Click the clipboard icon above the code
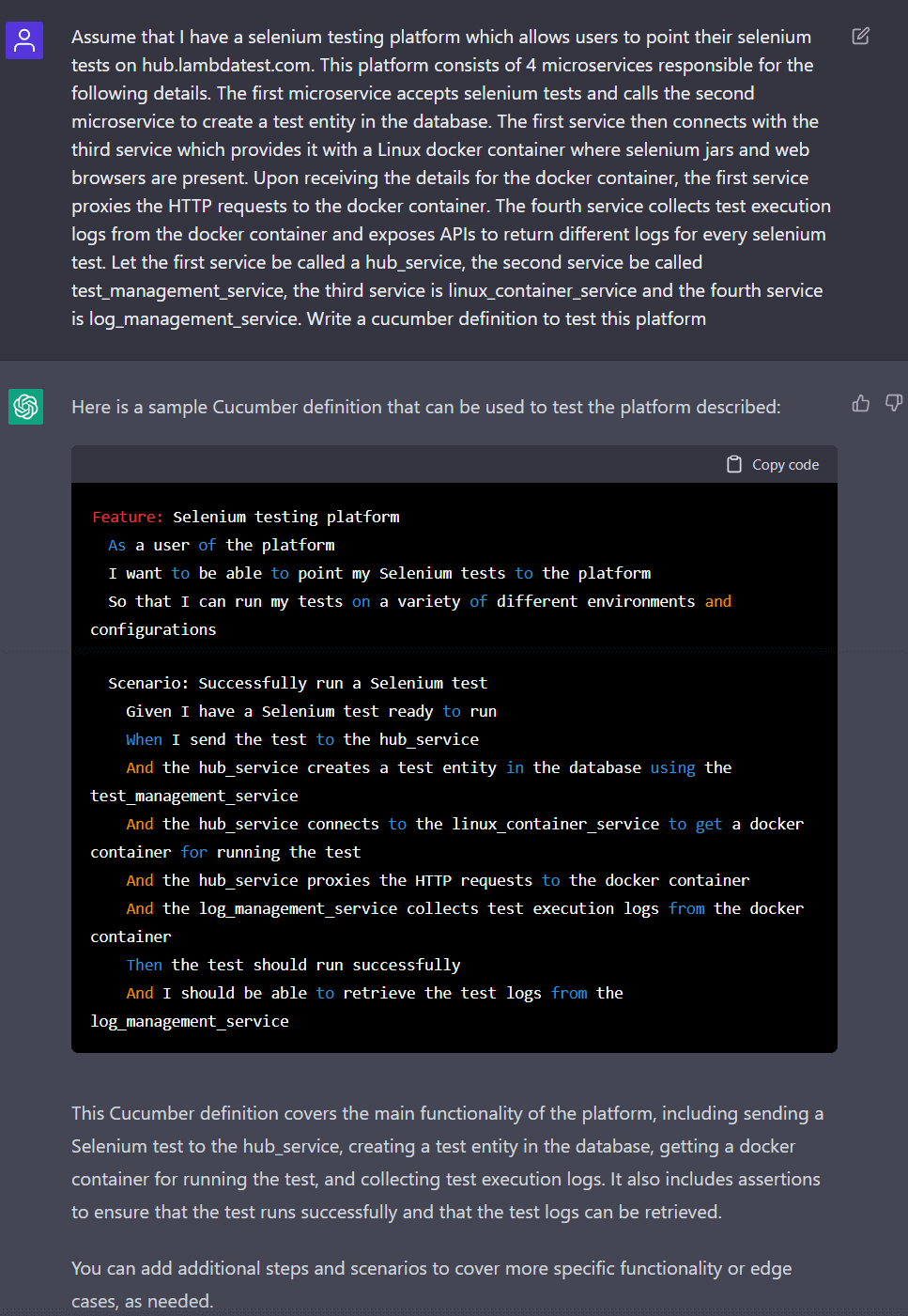This screenshot has width=908, height=1316. point(734,465)
